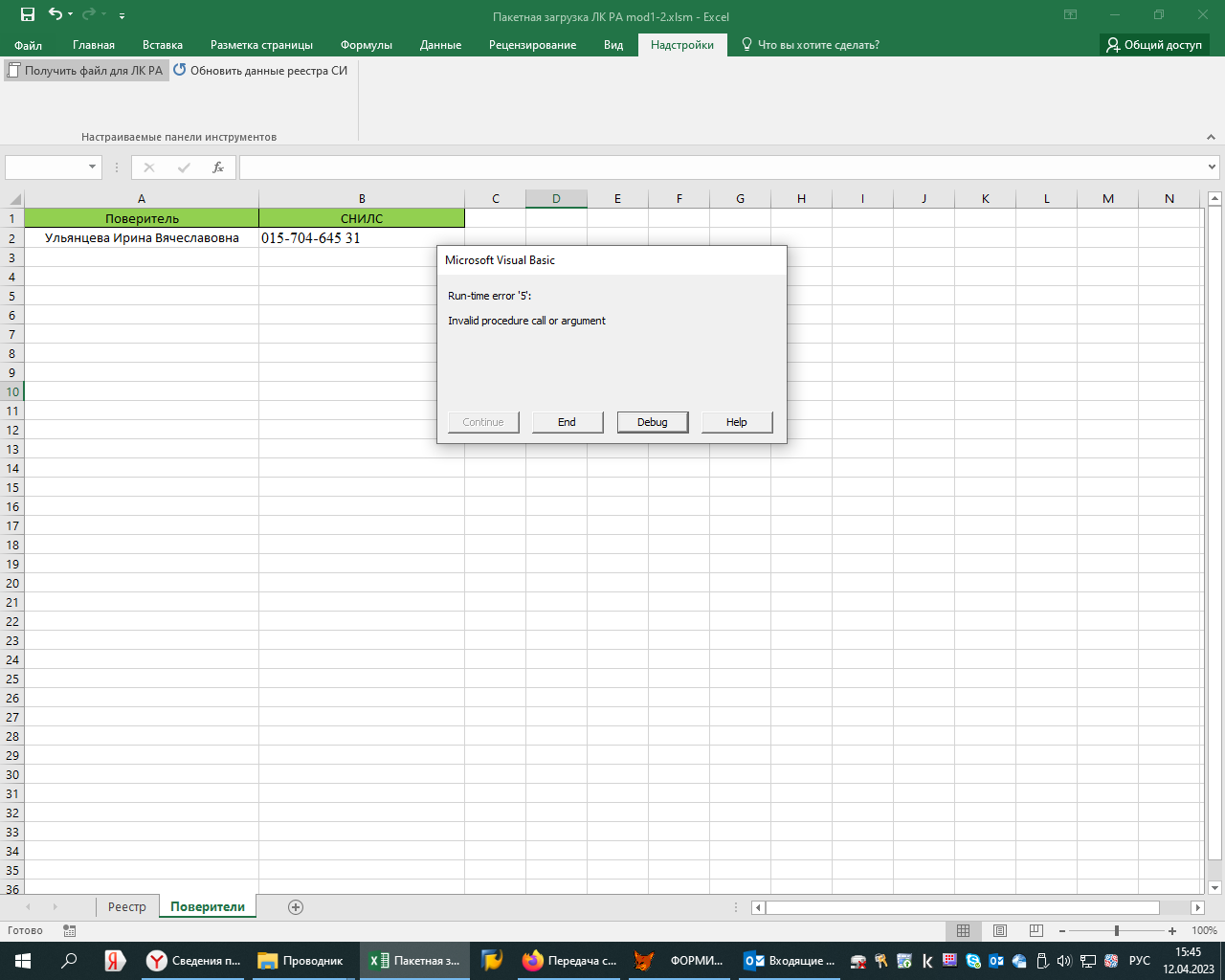Click the Debug button in error dialog
1225x980 pixels.
(652, 422)
